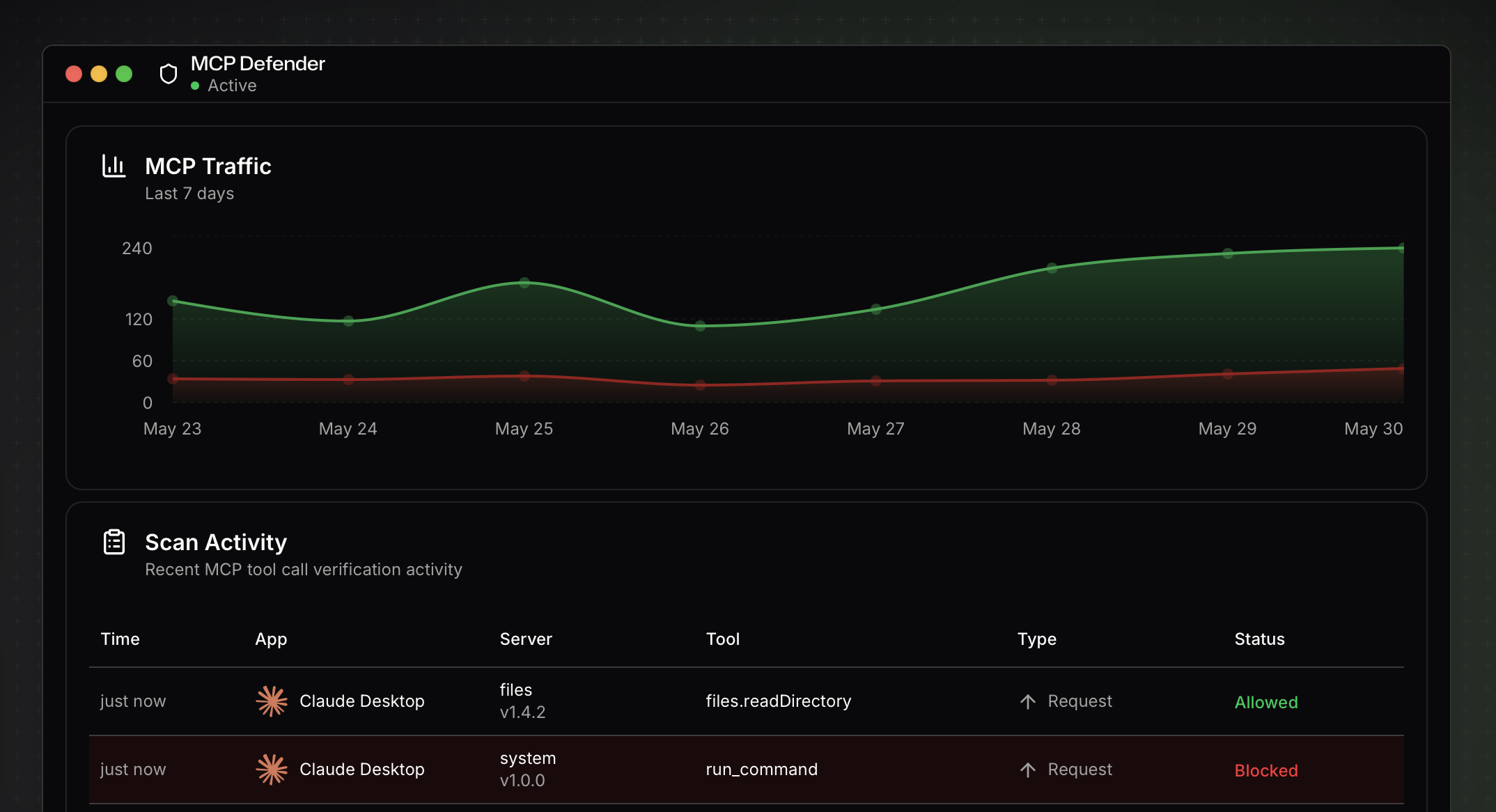Click the MCP Defender shield icon
This screenshot has height=812, width=1496.
coord(168,74)
